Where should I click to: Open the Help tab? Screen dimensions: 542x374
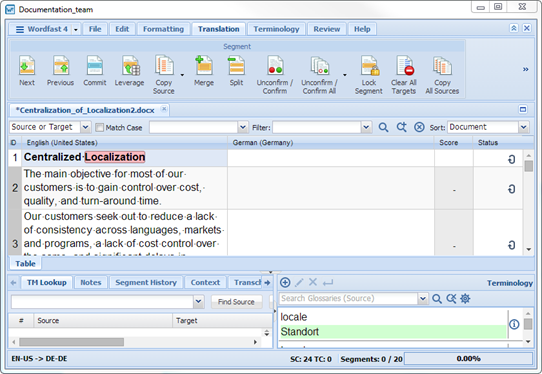(x=362, y=29)
